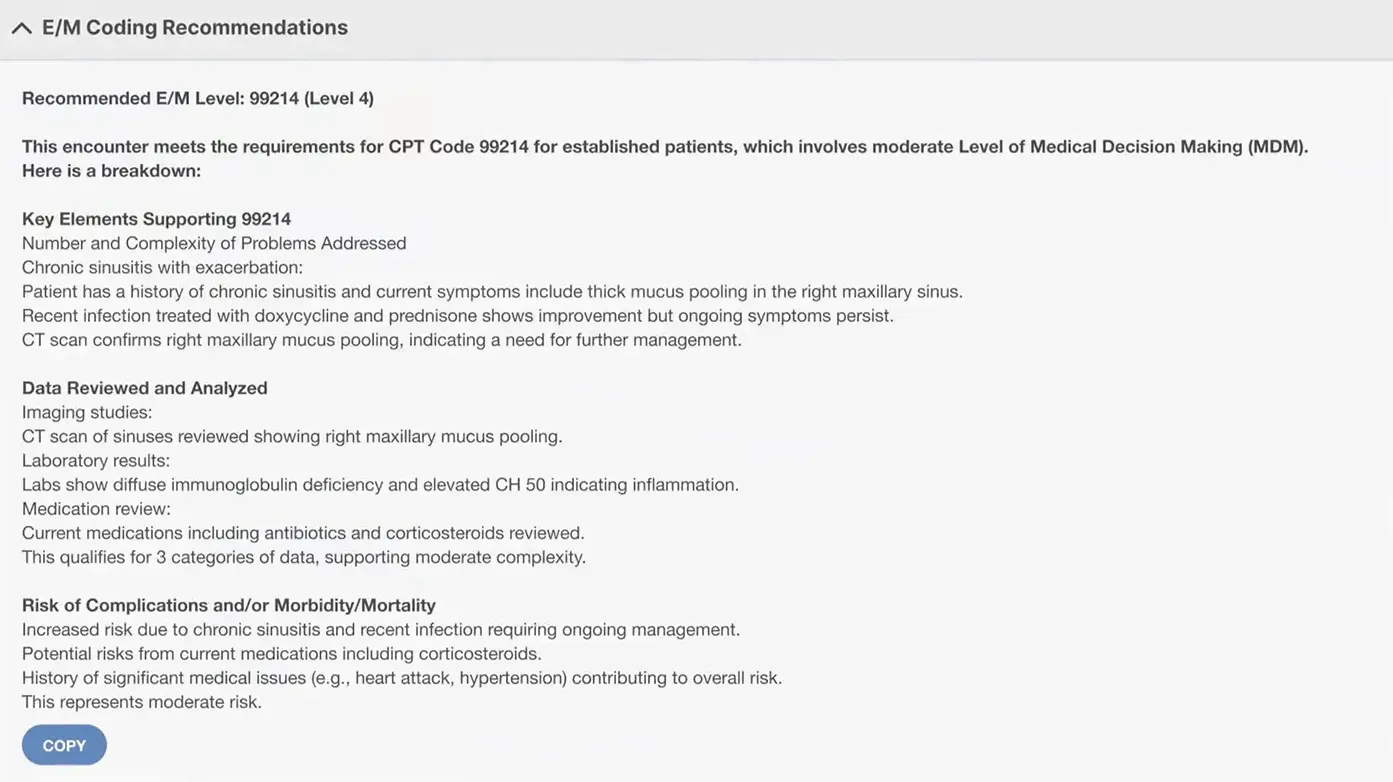1393x782 pixels.
Task: Click the Number and Complexity of Problems line
Action: [214, 243]
